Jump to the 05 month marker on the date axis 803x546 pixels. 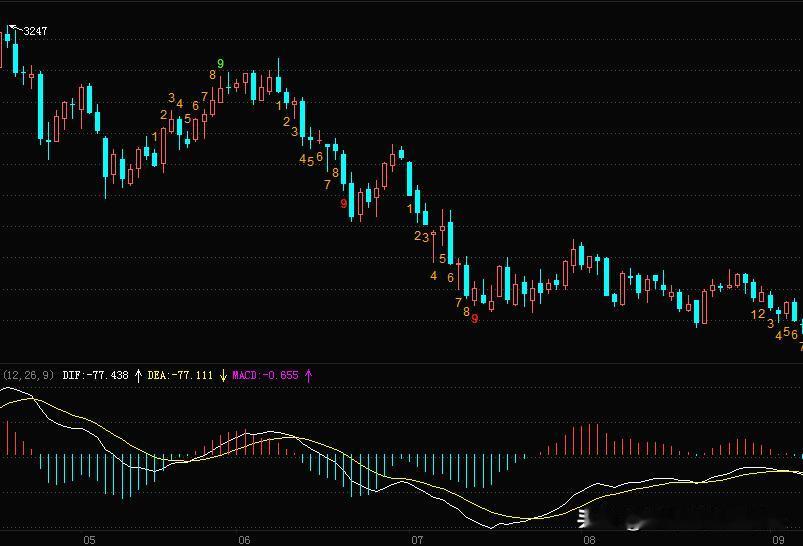(x=89, y=539)
